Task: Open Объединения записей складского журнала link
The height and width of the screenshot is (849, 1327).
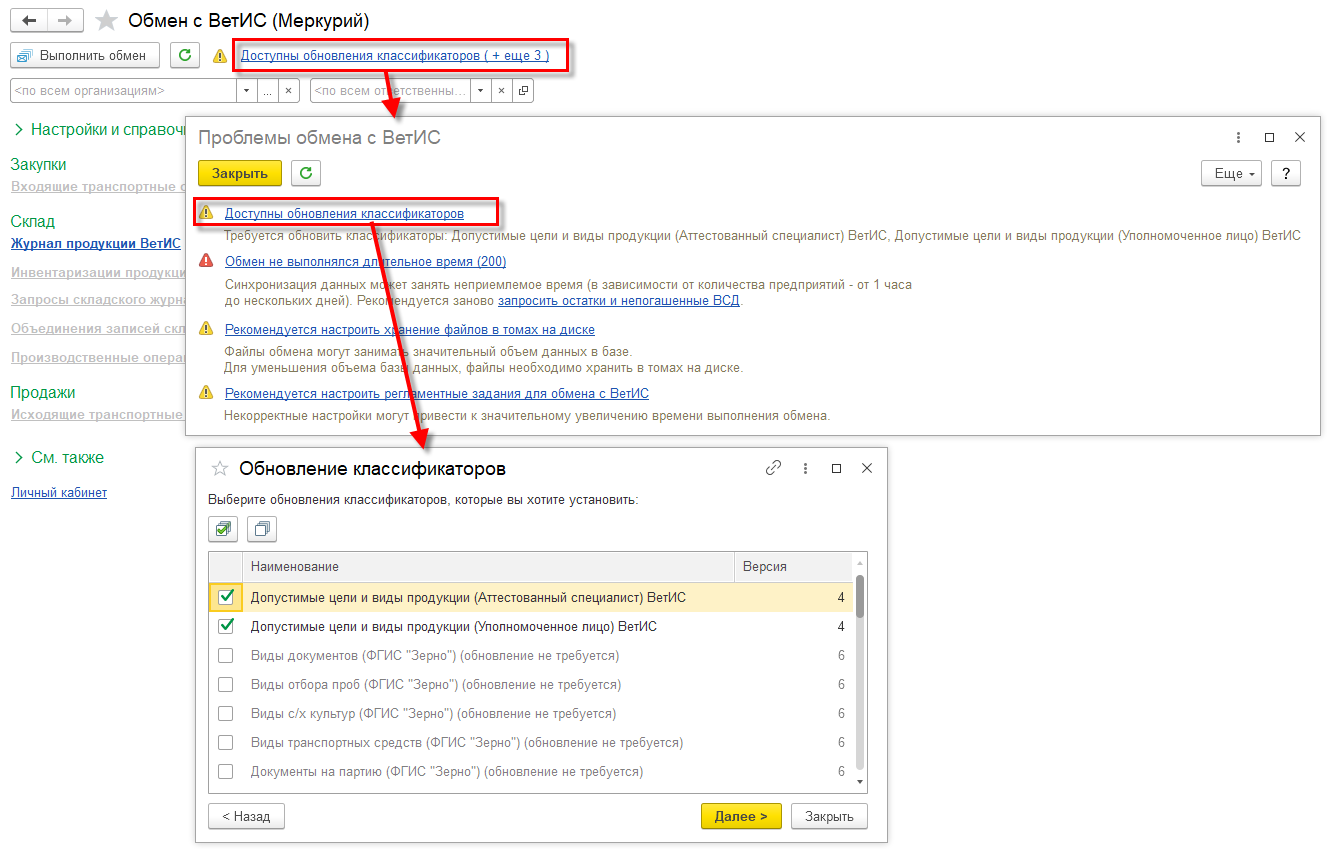Action: point(97,329)
